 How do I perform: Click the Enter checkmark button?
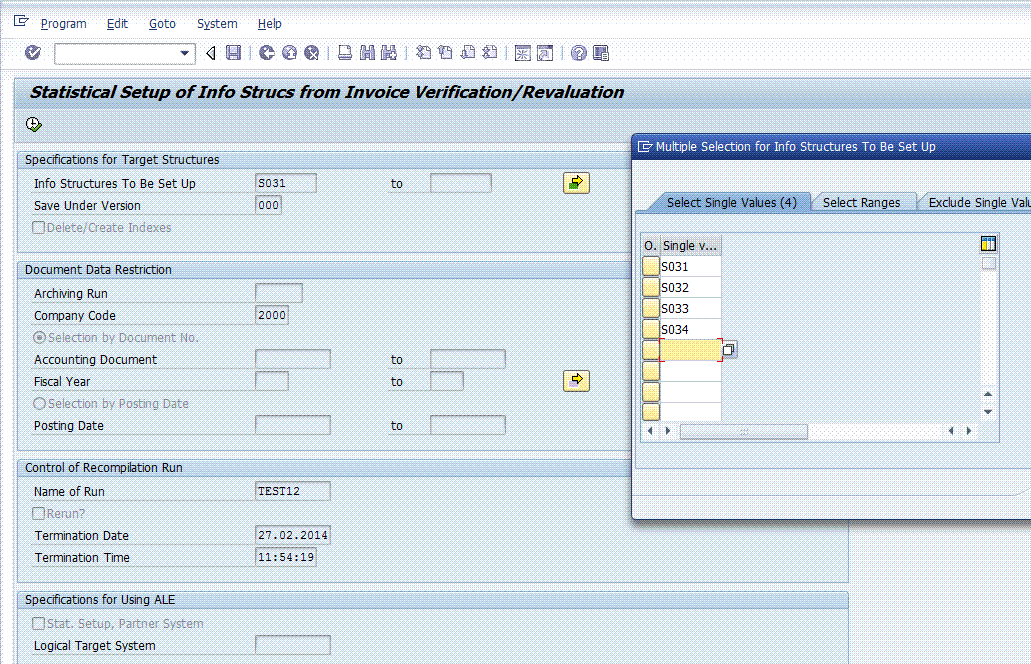(31, 53)
